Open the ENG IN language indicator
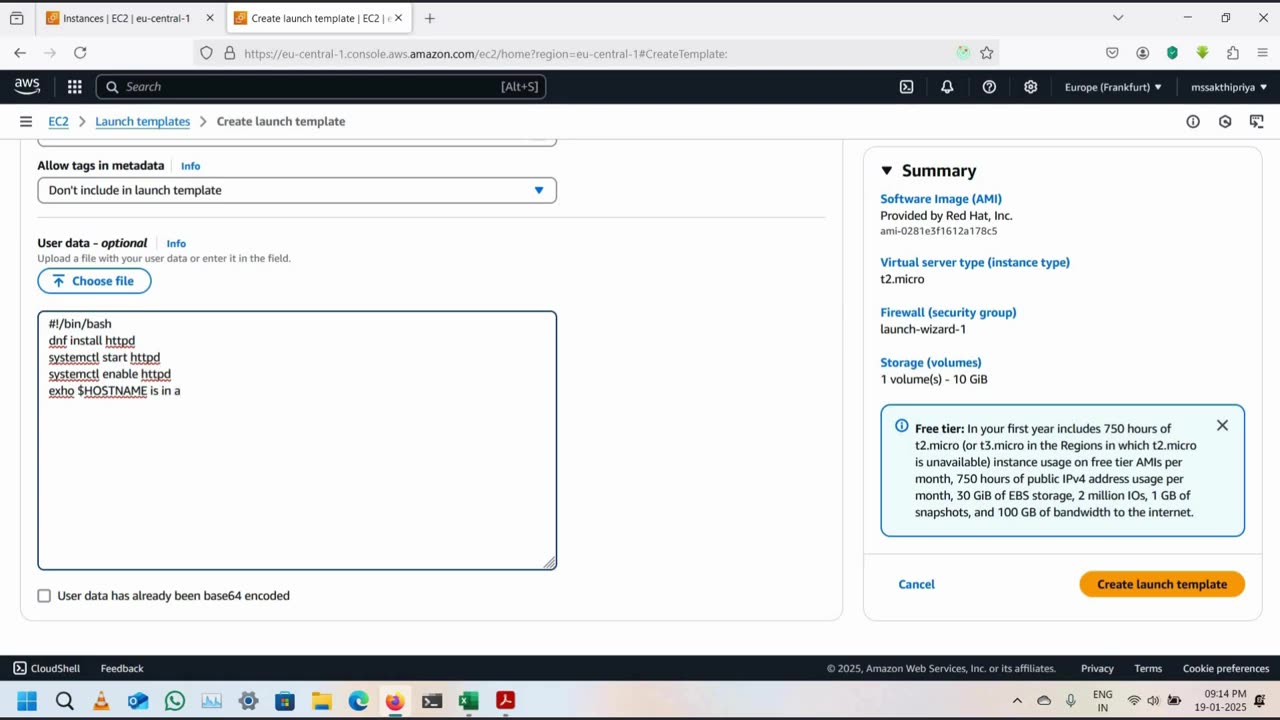Image resolution: width=1280 pixels, height=720 pixels. pyautogui.click(x=1102, y=701)
